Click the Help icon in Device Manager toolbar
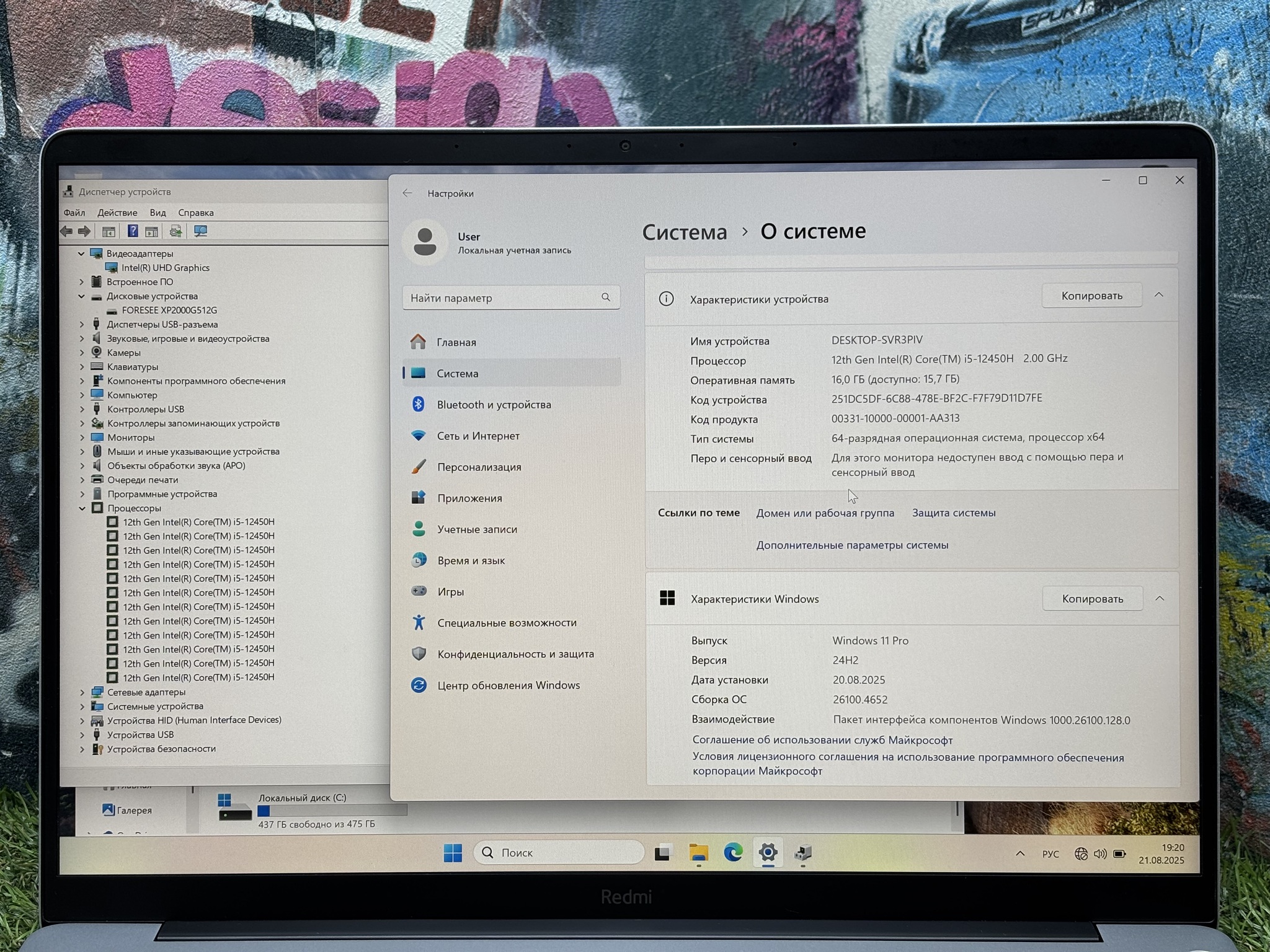This screenshot has height=952, width=1270. pyautogui.click(x=132, y=231)
